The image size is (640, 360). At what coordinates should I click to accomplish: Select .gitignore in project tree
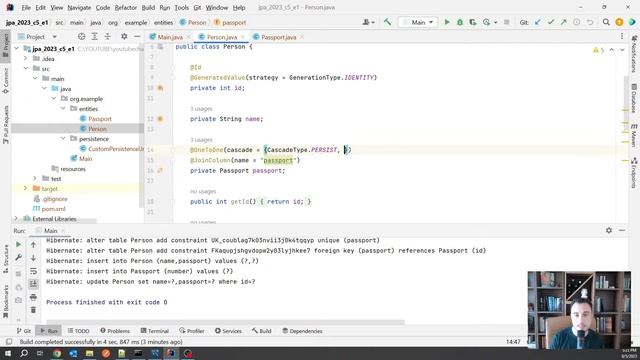coord(55,199)
